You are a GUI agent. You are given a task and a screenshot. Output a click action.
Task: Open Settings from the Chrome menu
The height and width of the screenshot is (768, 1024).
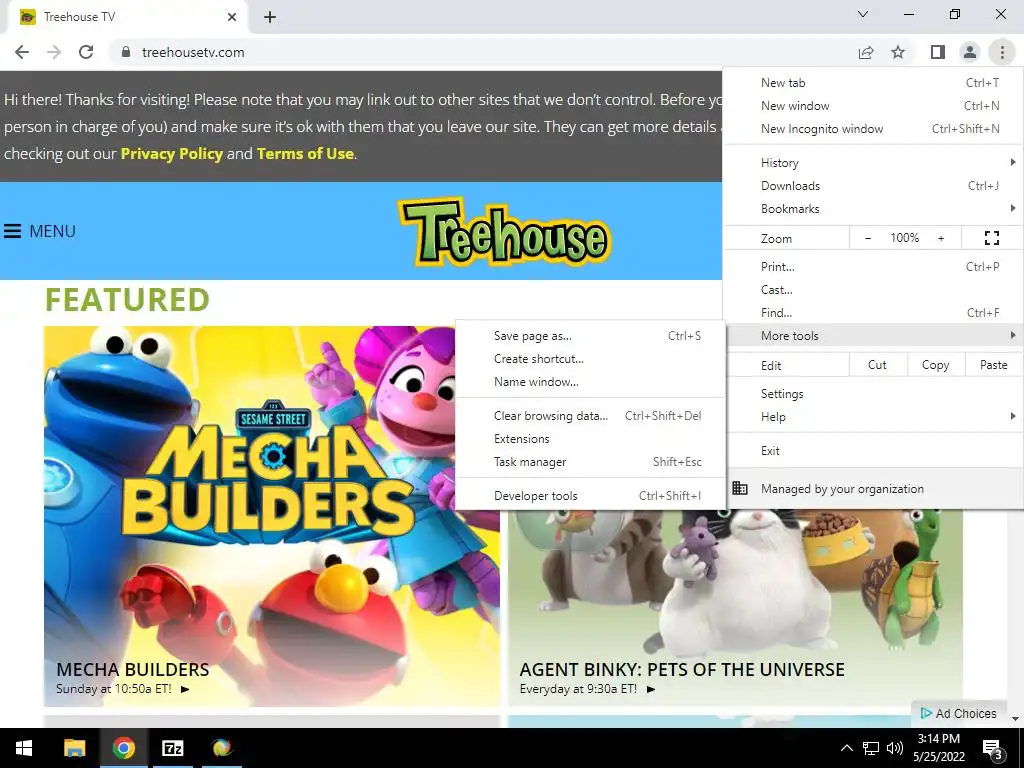(x=872, y=394)
